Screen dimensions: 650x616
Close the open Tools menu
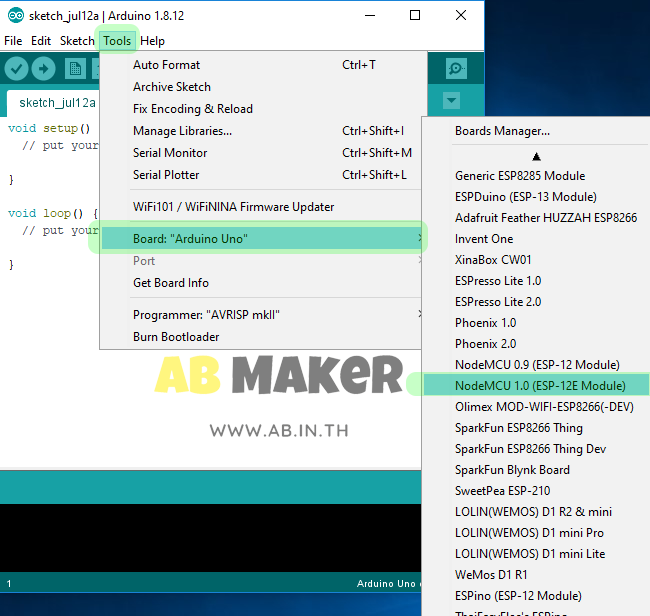[117, 41]
